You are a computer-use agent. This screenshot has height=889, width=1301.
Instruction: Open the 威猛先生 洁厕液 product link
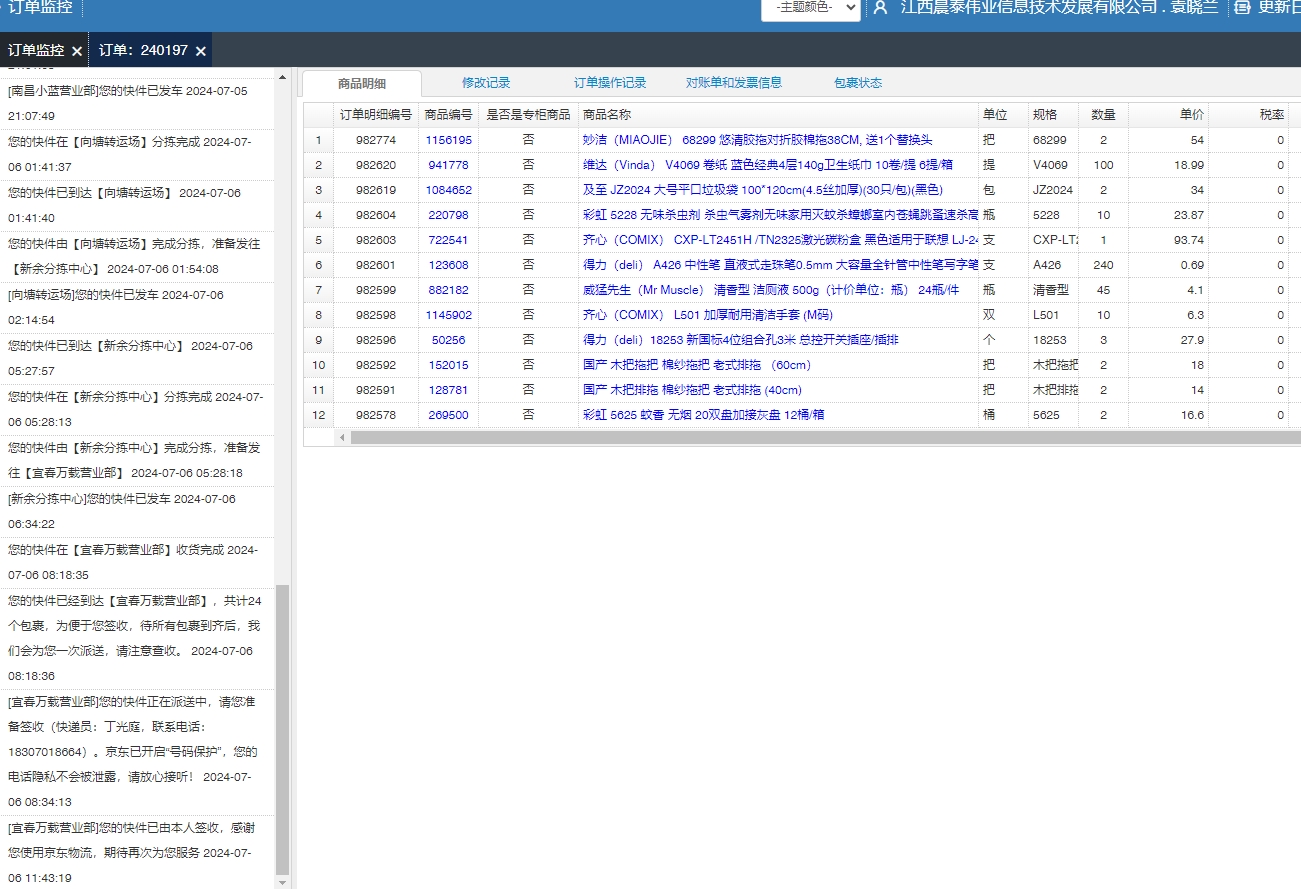point(770,290)
